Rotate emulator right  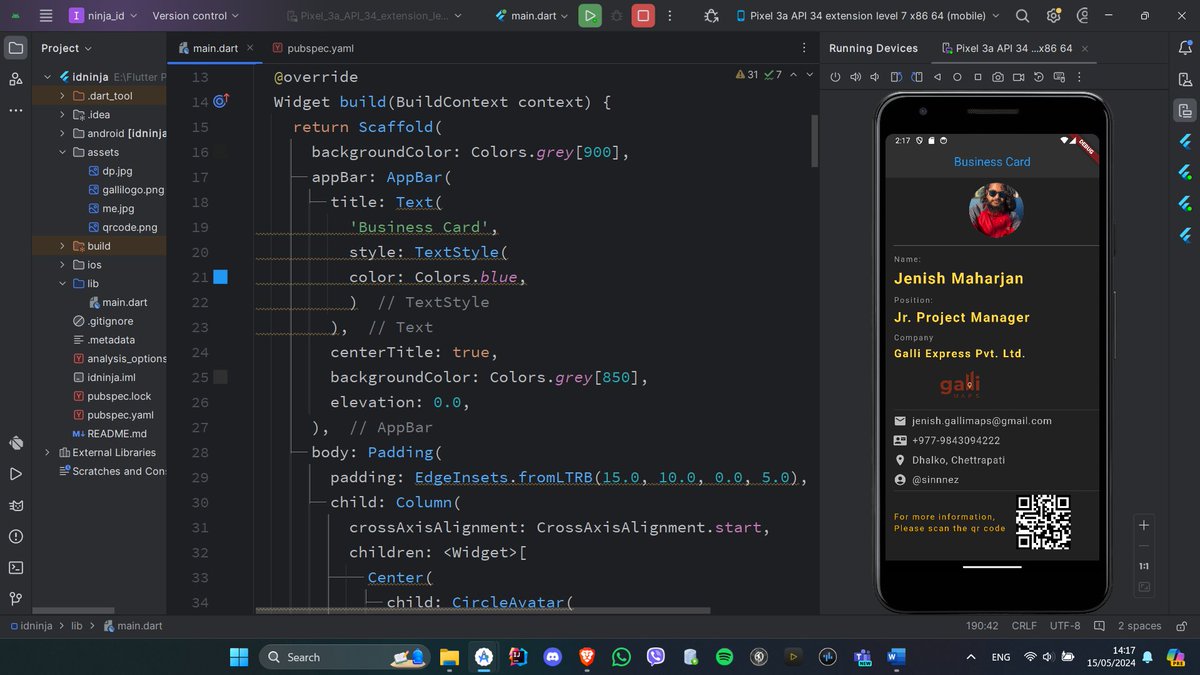(x=916, y=77)
